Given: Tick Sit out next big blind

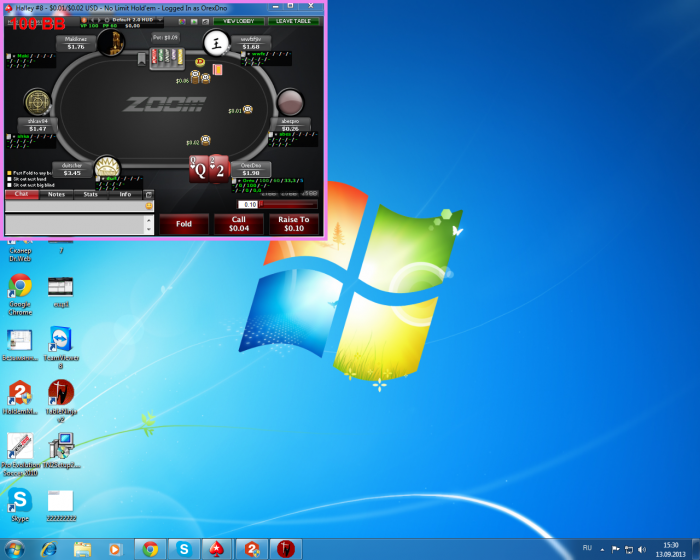Looking at the screenshot, I should pyautogui.click(x=9, y=185).
